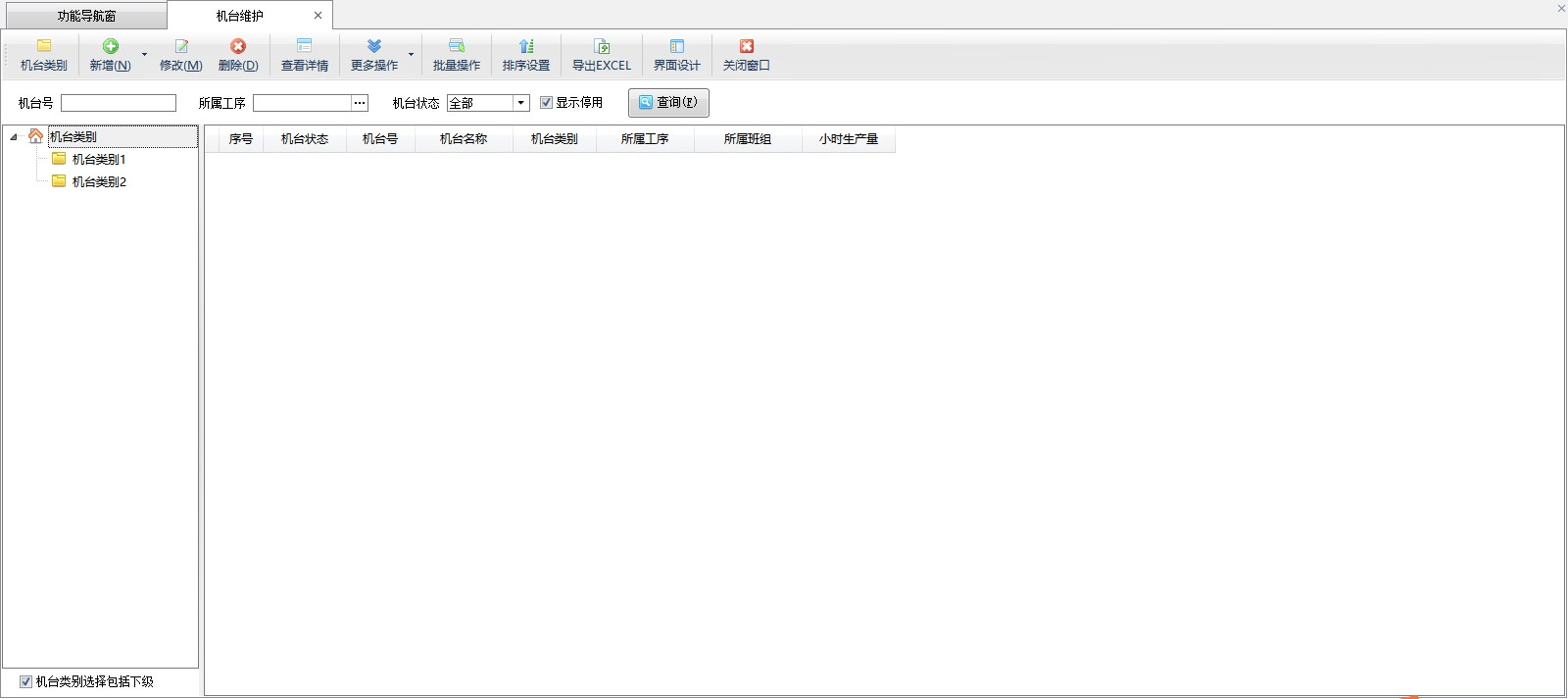Toggle the 显示停用 checkbox
Viewport: 1568px width, 699px height.
coord(547,103)
